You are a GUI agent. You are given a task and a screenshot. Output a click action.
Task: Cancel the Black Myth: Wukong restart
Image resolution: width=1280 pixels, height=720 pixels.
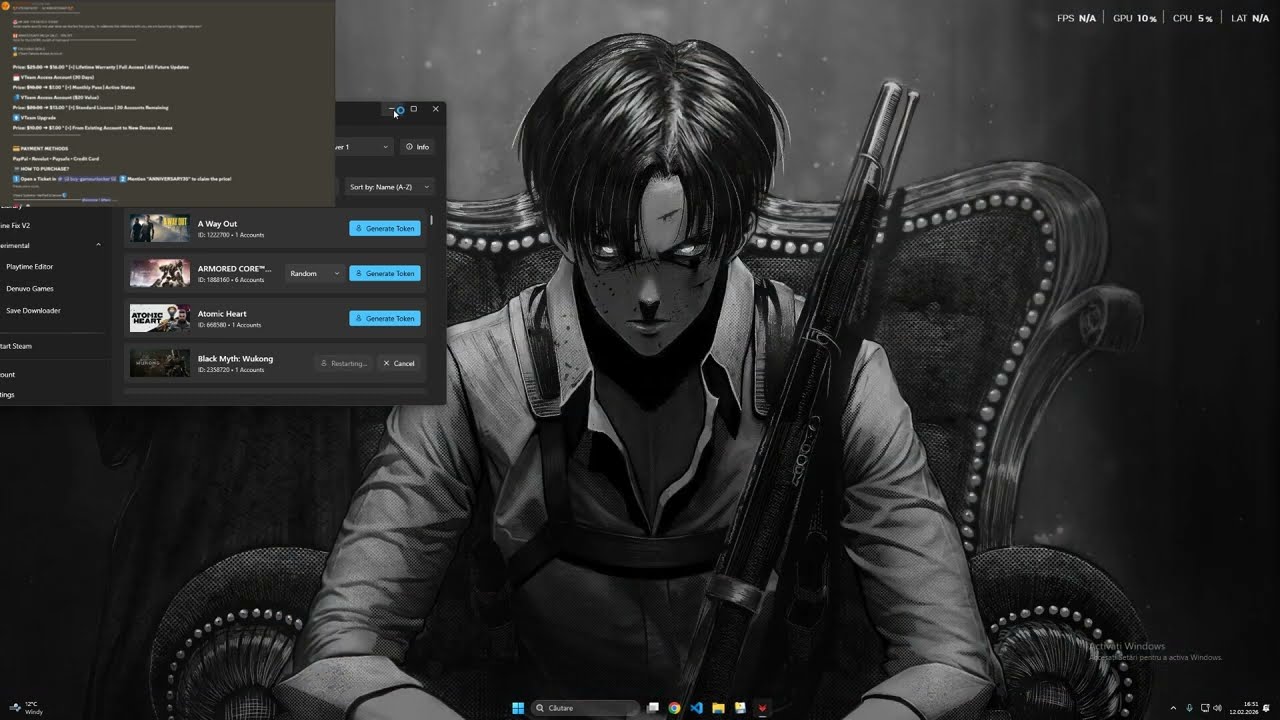[x=399, y=364]
